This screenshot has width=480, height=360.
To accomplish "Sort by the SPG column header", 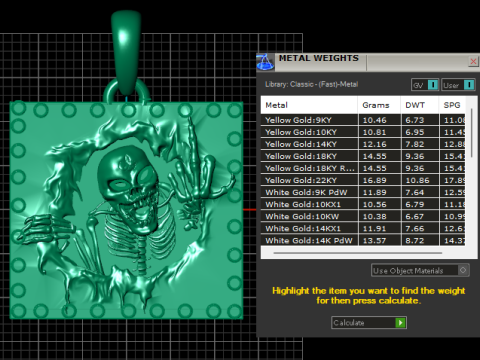I will coord(452,105).
